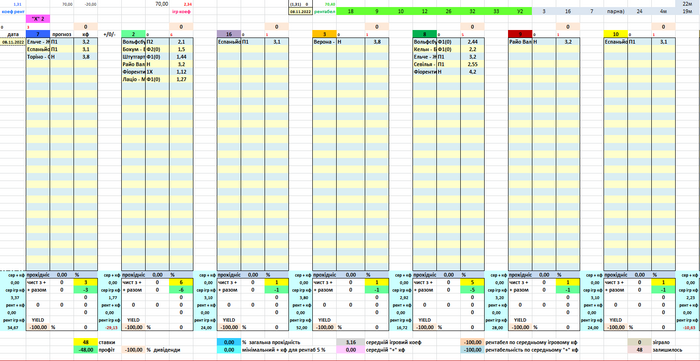
Task: Click the green profit cell -48,00
Action: click(85, 349)
